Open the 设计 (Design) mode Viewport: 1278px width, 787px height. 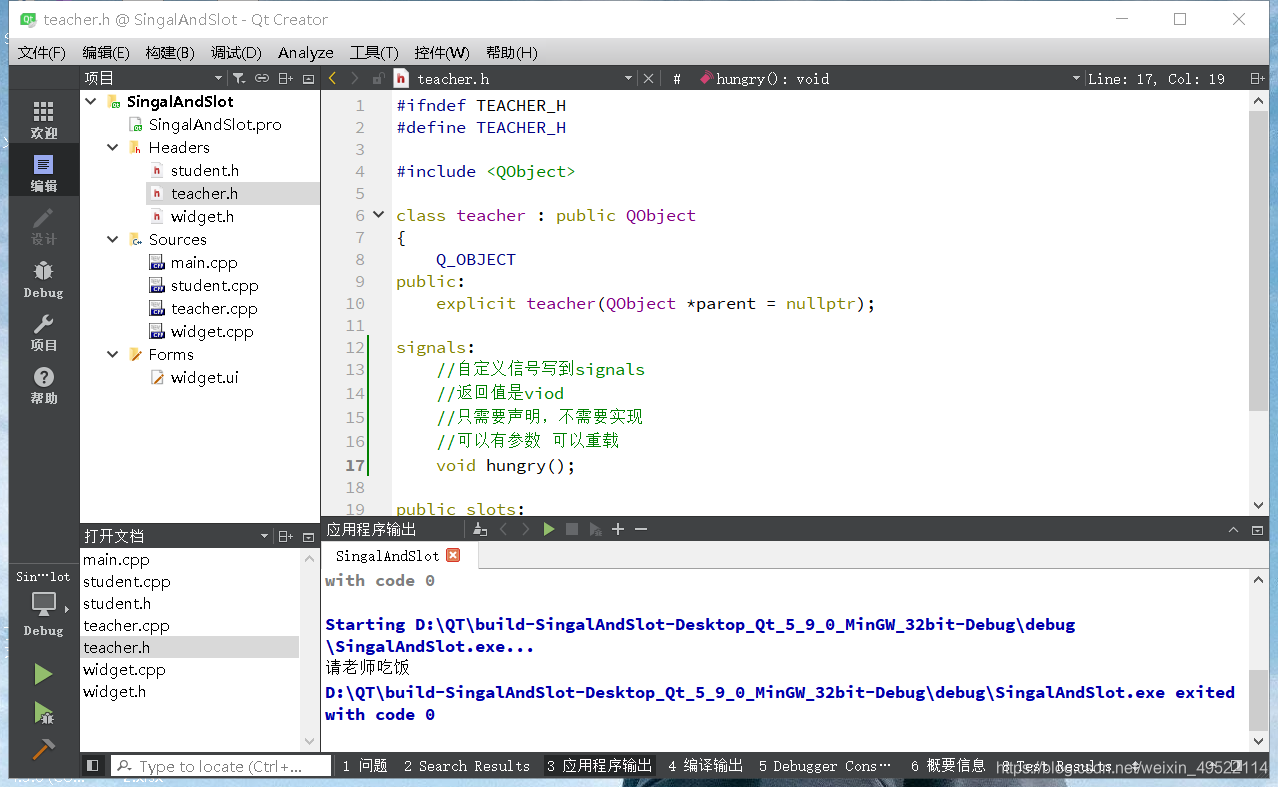[43, 226]
